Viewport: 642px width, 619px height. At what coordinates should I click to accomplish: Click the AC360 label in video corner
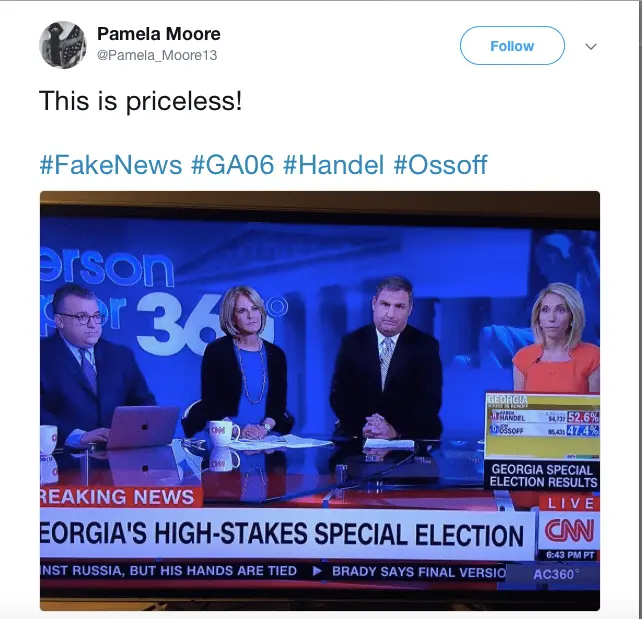tap(556, 574)
